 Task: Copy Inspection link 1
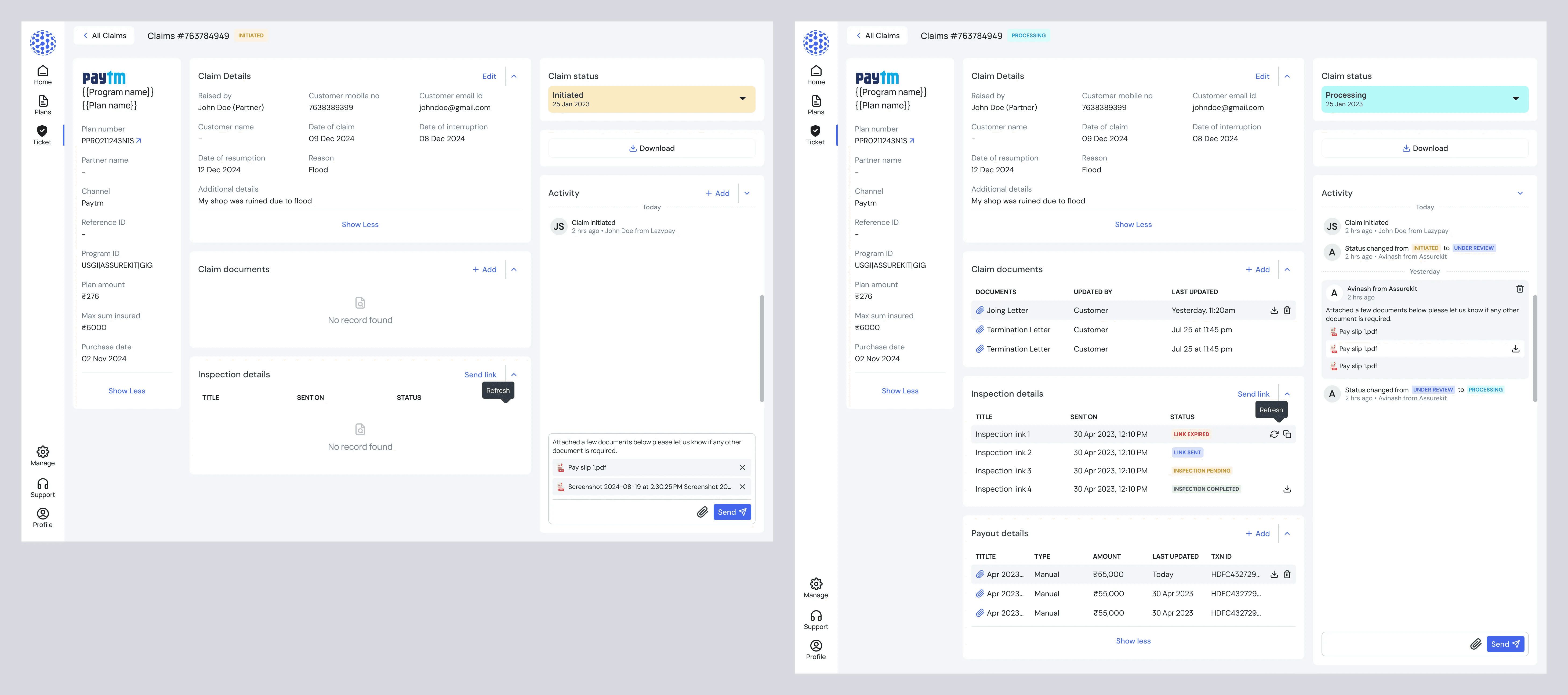coord(1287,434)
